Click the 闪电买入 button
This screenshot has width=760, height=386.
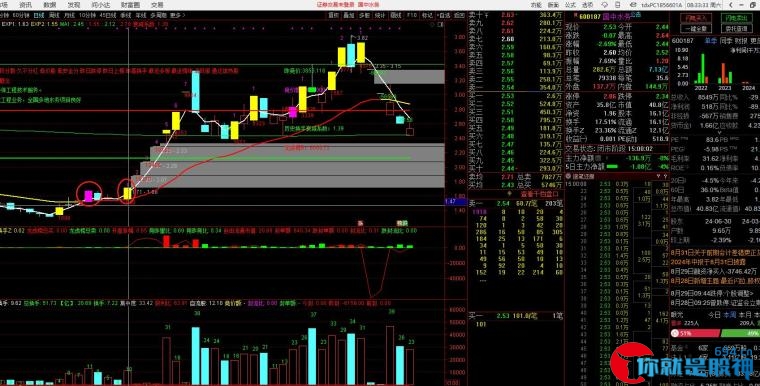click(x=696, y=18)
